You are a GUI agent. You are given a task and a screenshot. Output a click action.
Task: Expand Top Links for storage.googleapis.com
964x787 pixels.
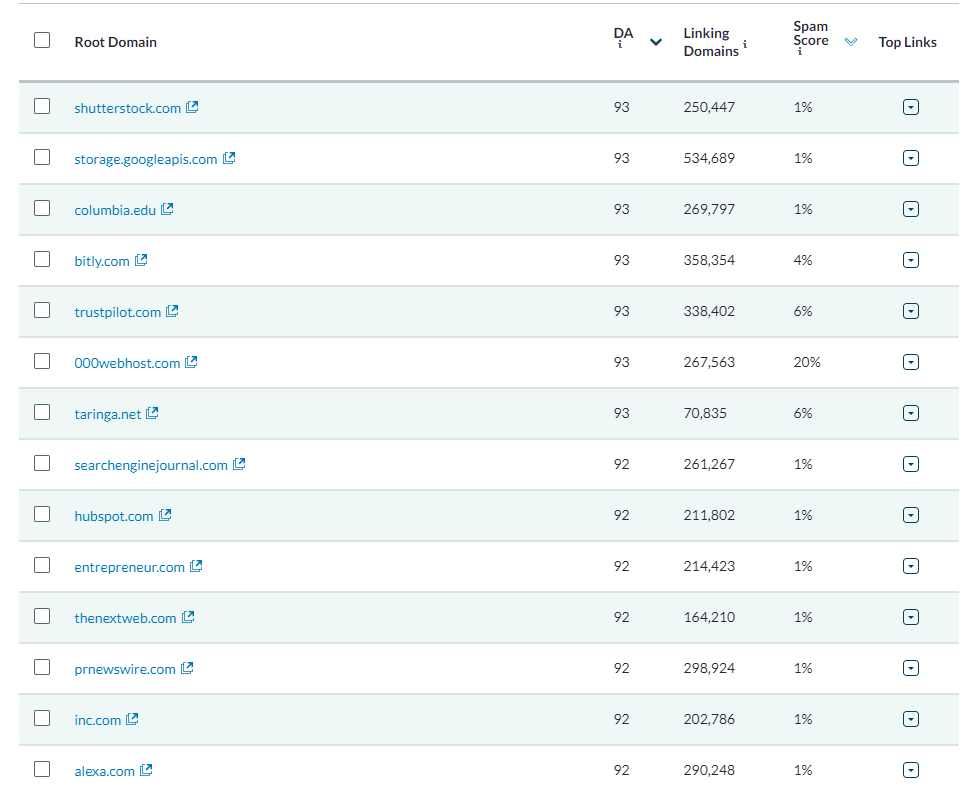(x=911, y=158)
